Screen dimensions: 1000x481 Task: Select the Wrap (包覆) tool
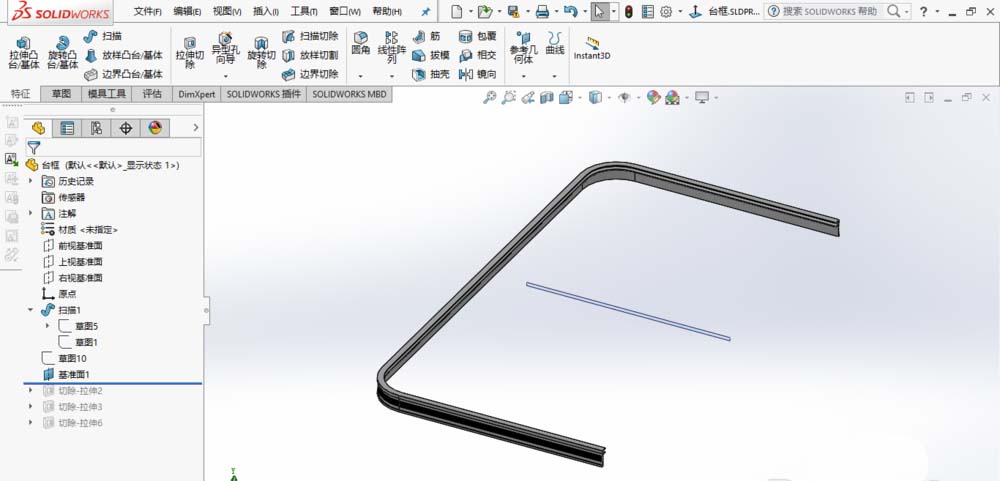coord(478,36)
